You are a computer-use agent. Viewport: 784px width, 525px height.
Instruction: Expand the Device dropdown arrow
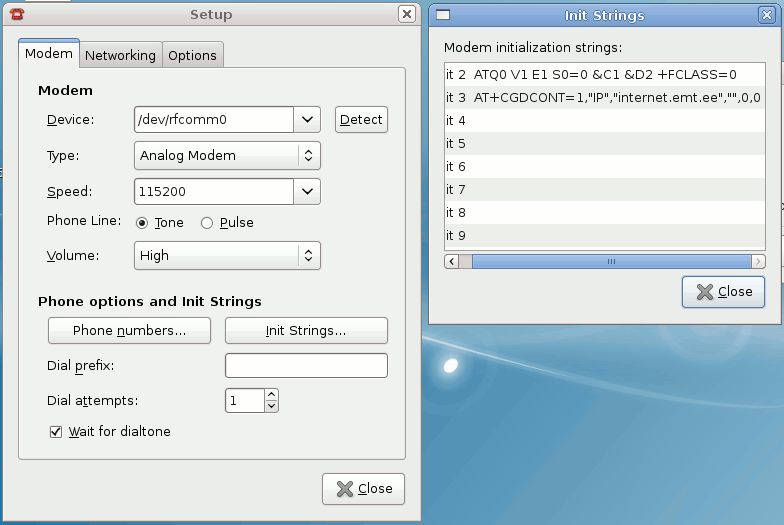pyautogui.click(x=307, y=120)
